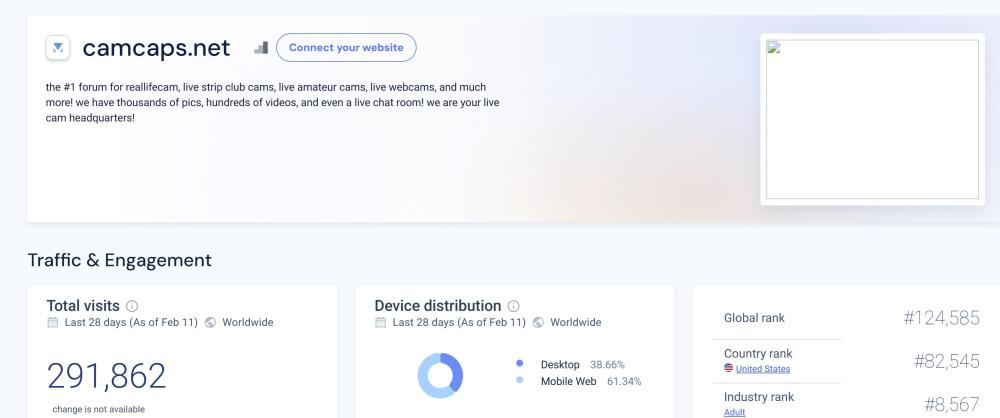The image size is (1000, 418).
Task: Show info tooltip for Total visits
Action: pyautogui.click(x=132, y=306)
